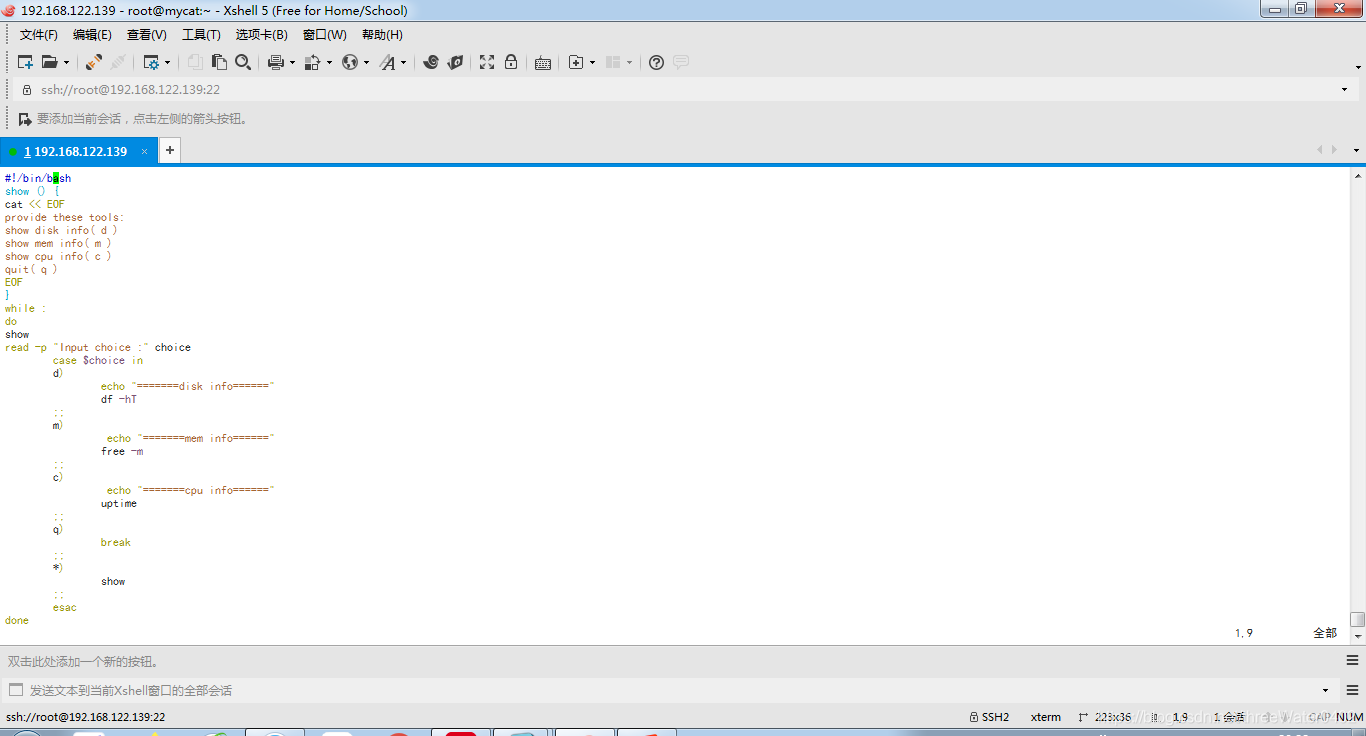Screen dimensions: 1366x736
Task: Click the New Session icon in toolbar
Action: click(25, 62)
